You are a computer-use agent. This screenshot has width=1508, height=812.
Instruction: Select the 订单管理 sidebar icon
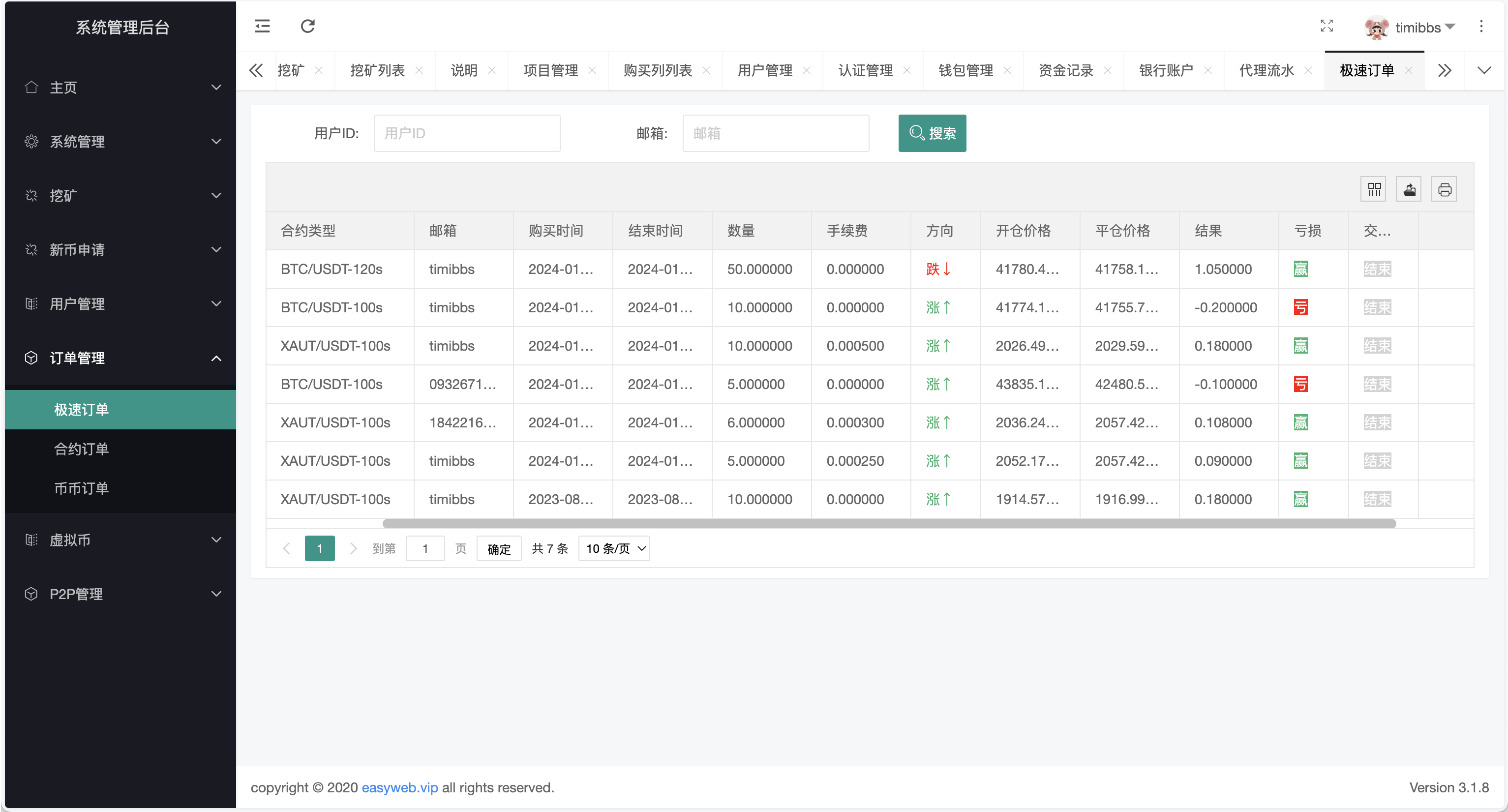click(31, 358)
